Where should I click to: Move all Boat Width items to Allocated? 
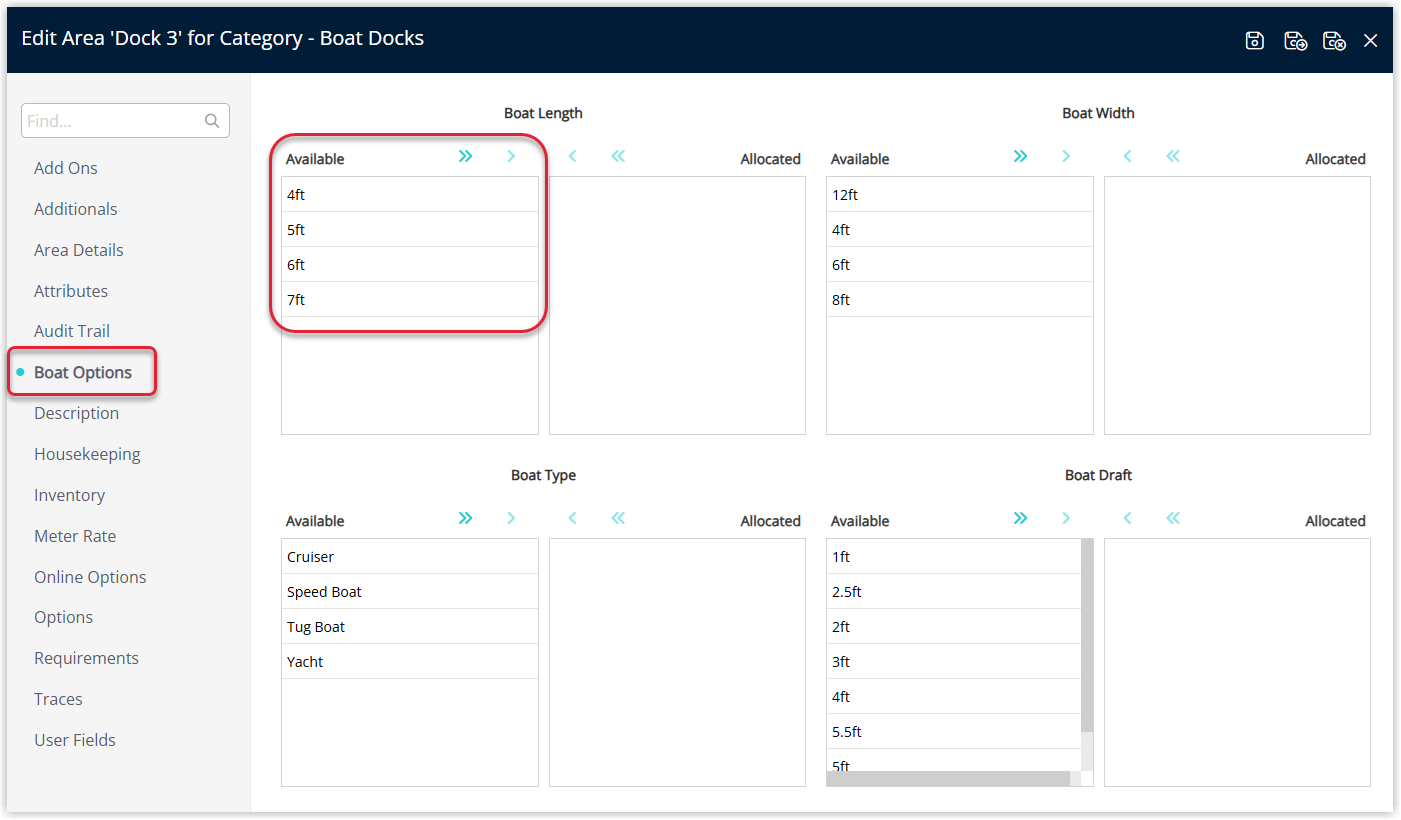tap(1020, 156)
